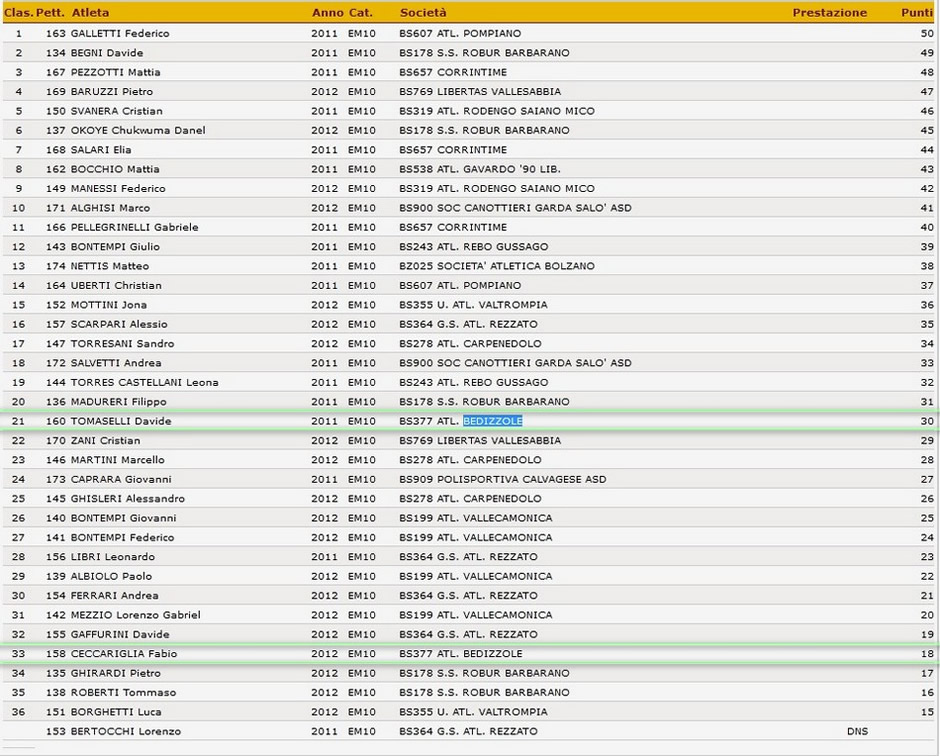Screen dimensions: 940x756
Task: Click MEZZIO Lorenzo Gabriel name
Action: (135, 615)
